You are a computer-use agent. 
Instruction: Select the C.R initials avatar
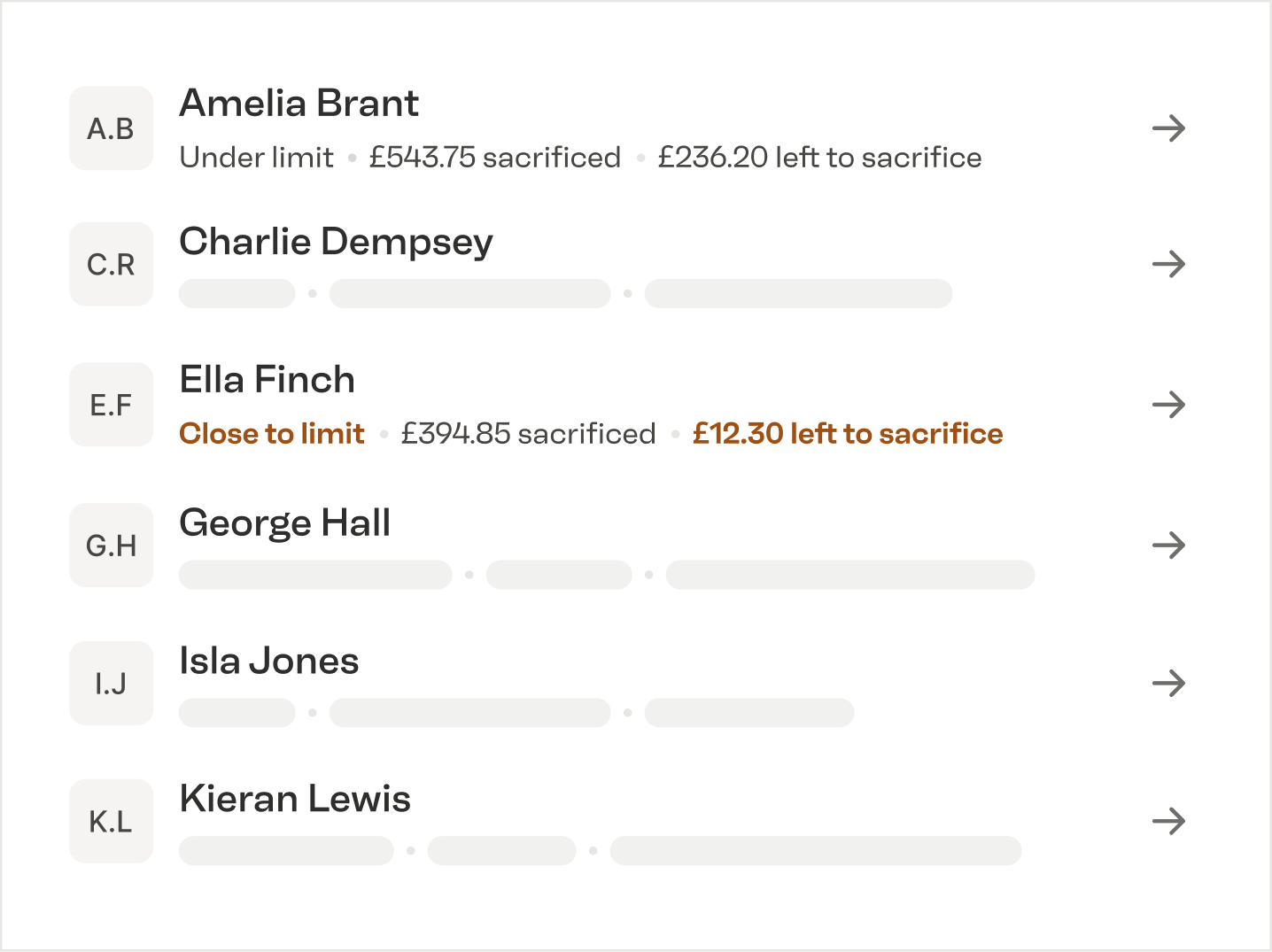[x=112, y=264]
